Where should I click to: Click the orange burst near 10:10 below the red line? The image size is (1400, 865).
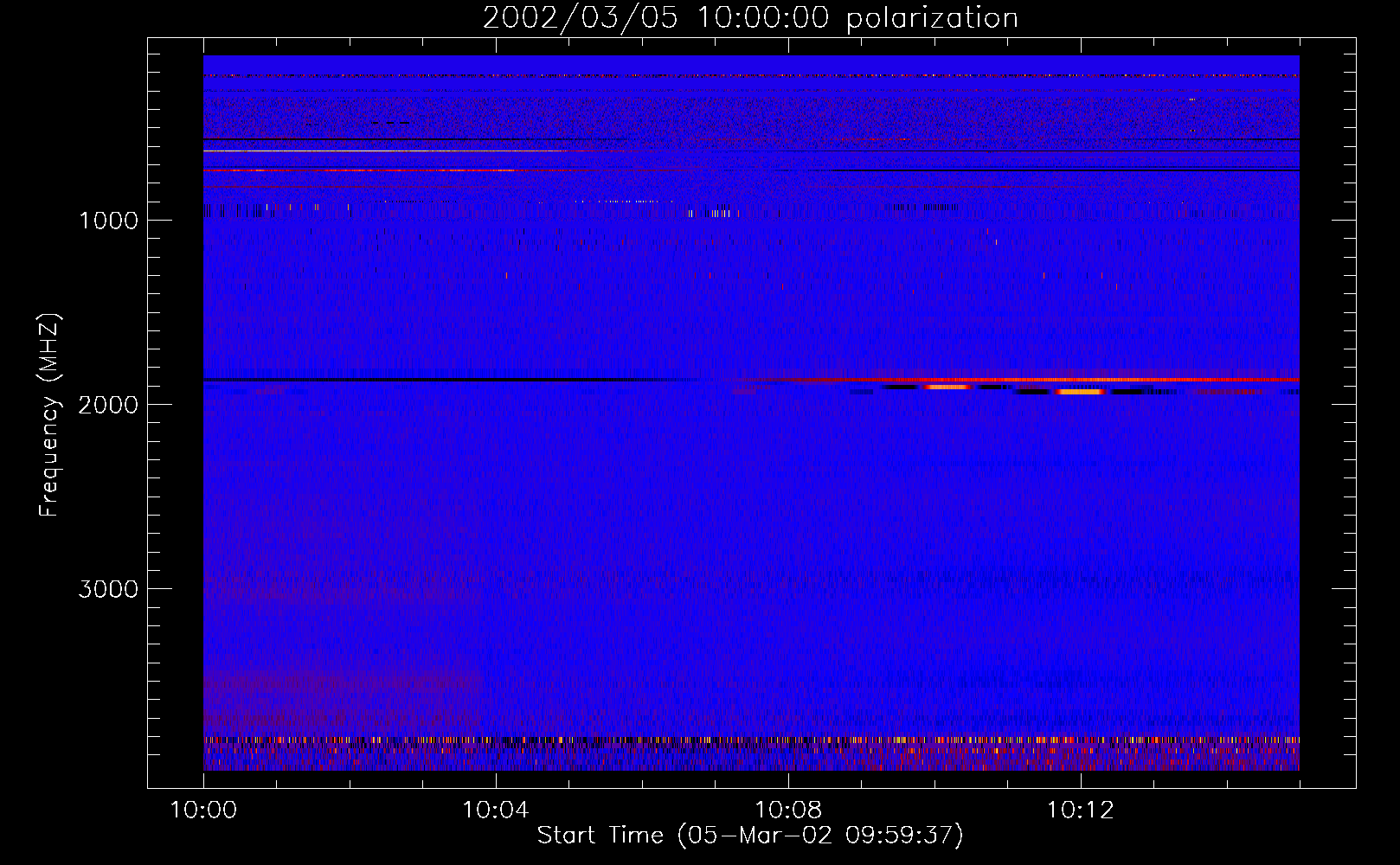[947, 387]
